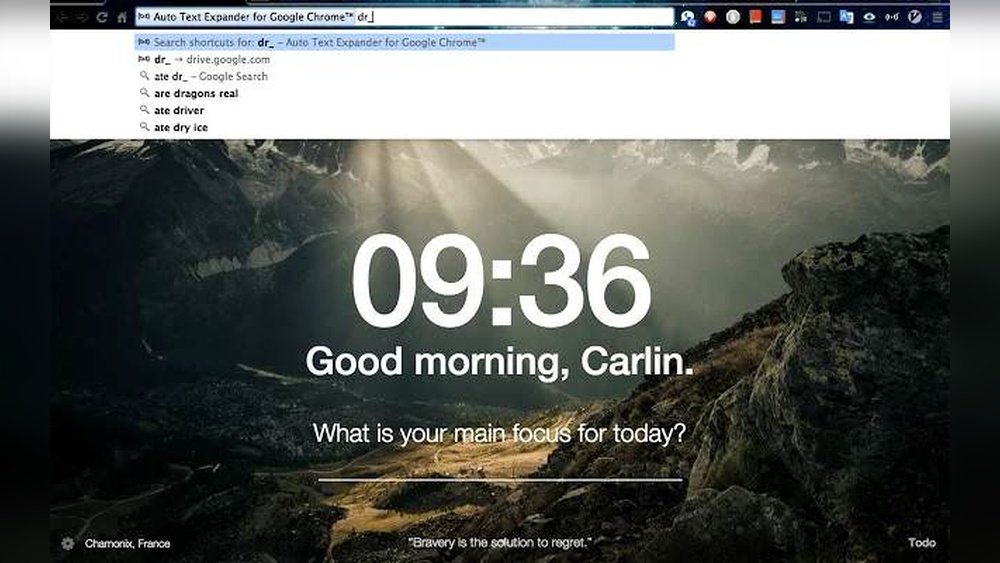Click the browser back arrow
This screenshot has height=563, width=1000.
point(63,17)
